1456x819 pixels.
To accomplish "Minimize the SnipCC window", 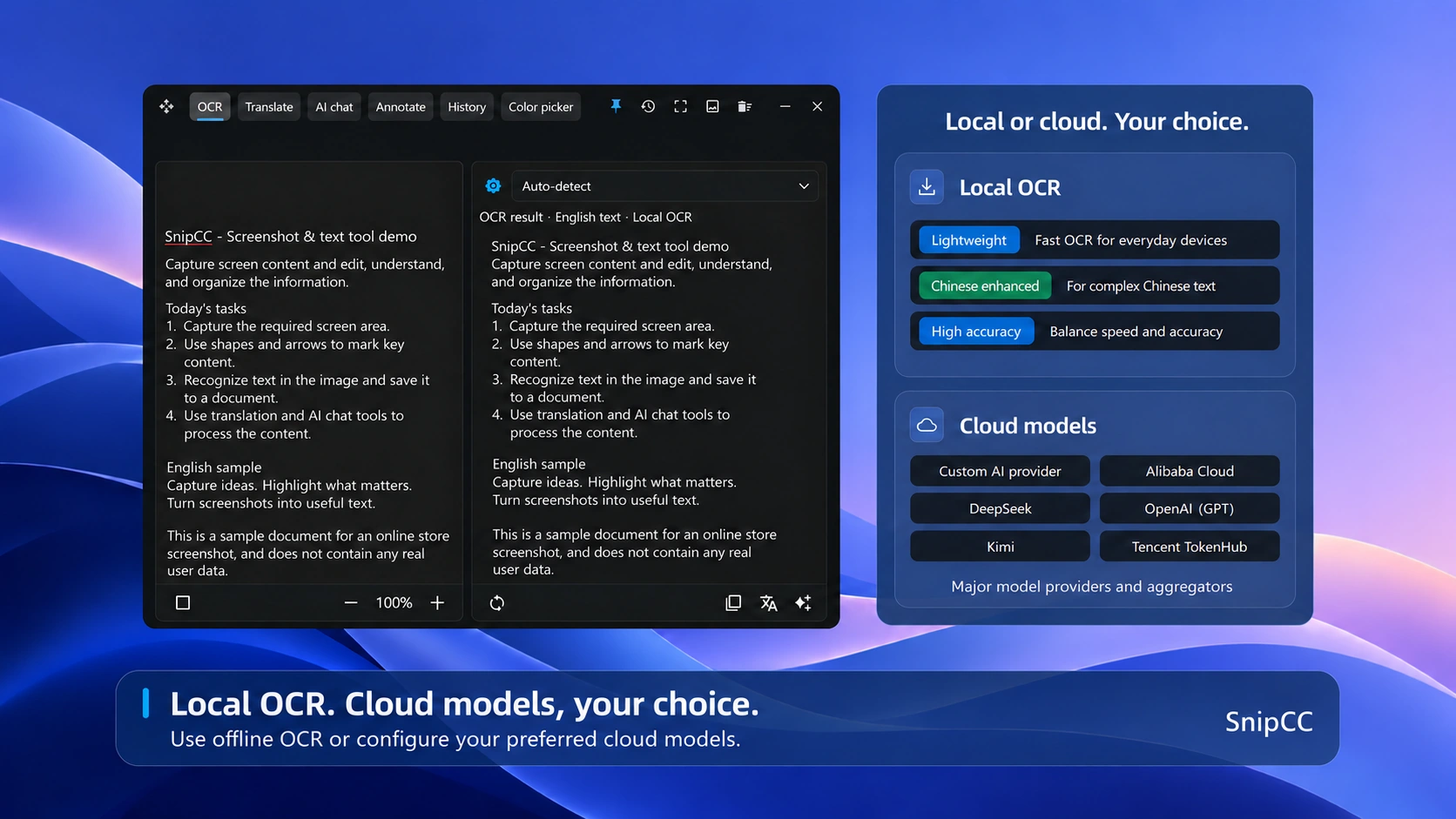I will pyautogui.click(x=785, y=106).
